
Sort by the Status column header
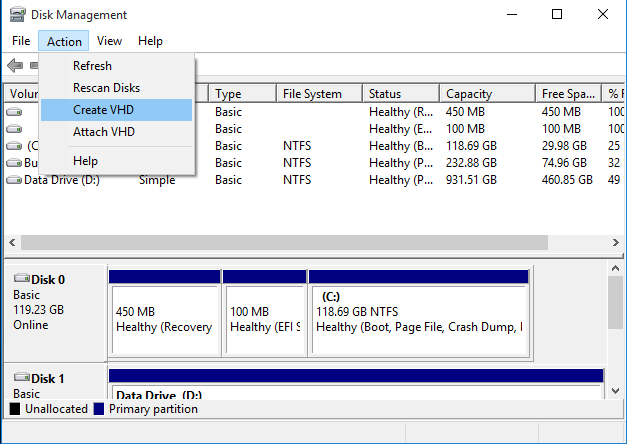pyautogui.click(x=401, y=94)
